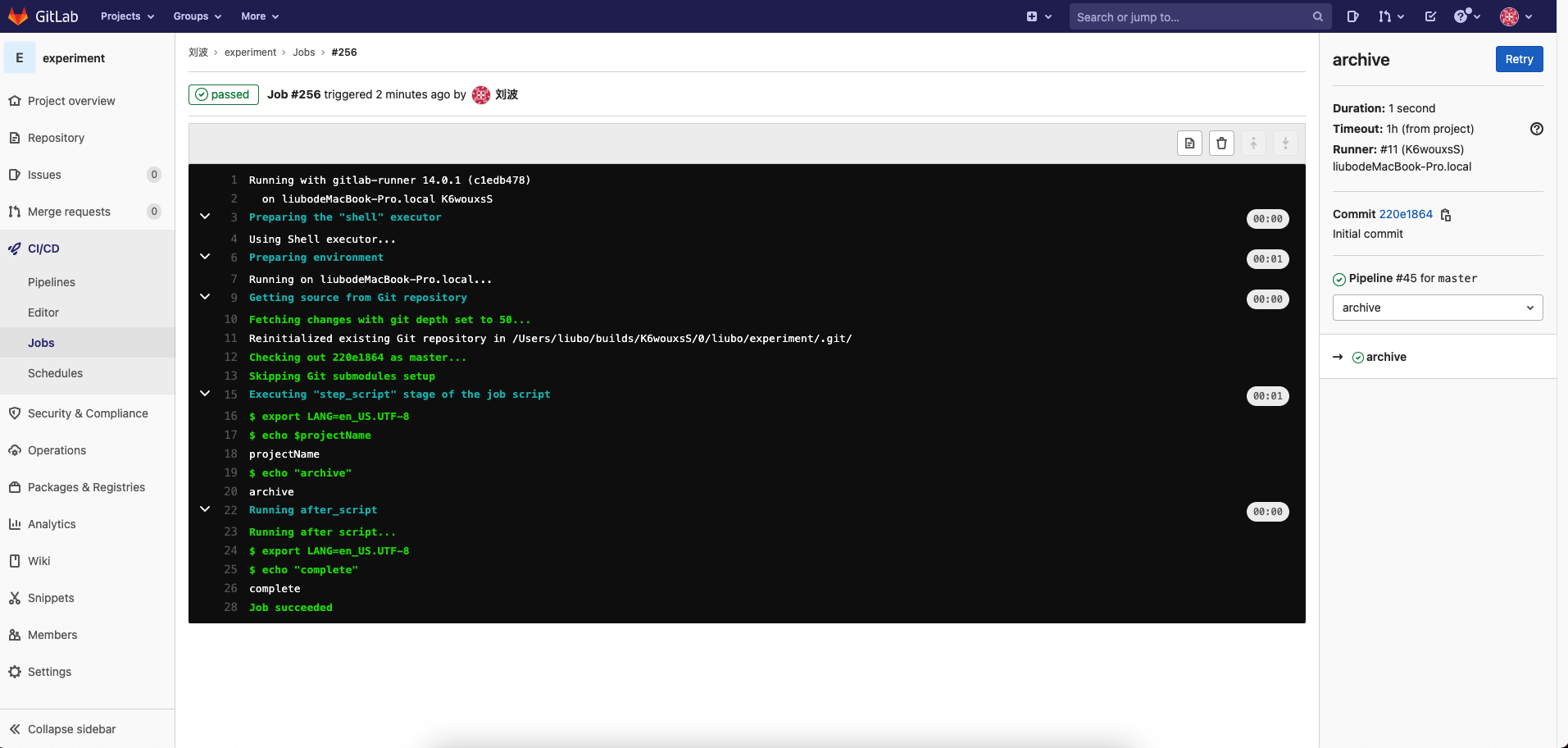Open the to-do list checkmark icon

click(1430, 16)
